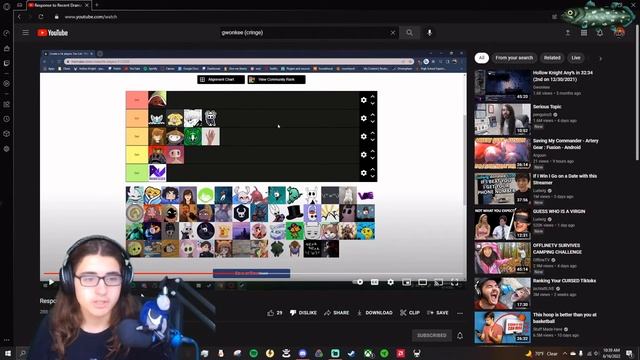640x360 pixels.
Task: Click the DOWNLOAD button
Action: click(375, 313)
